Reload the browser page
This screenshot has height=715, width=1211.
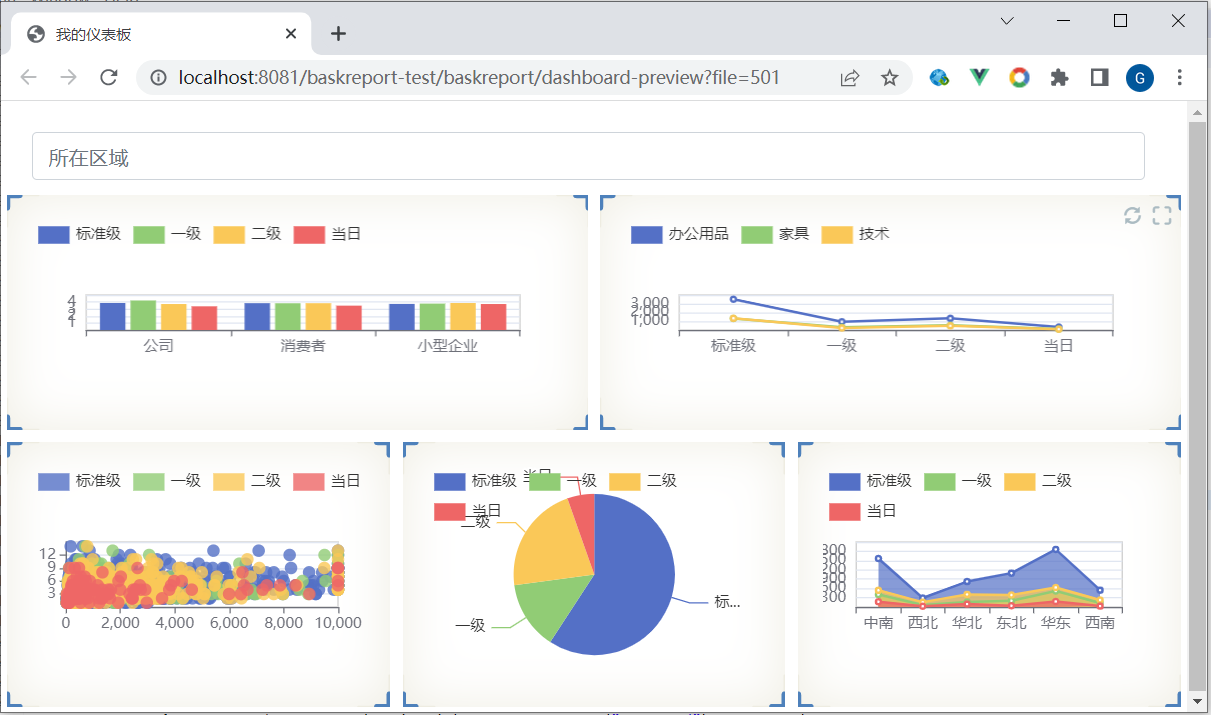tap(109, 78)
